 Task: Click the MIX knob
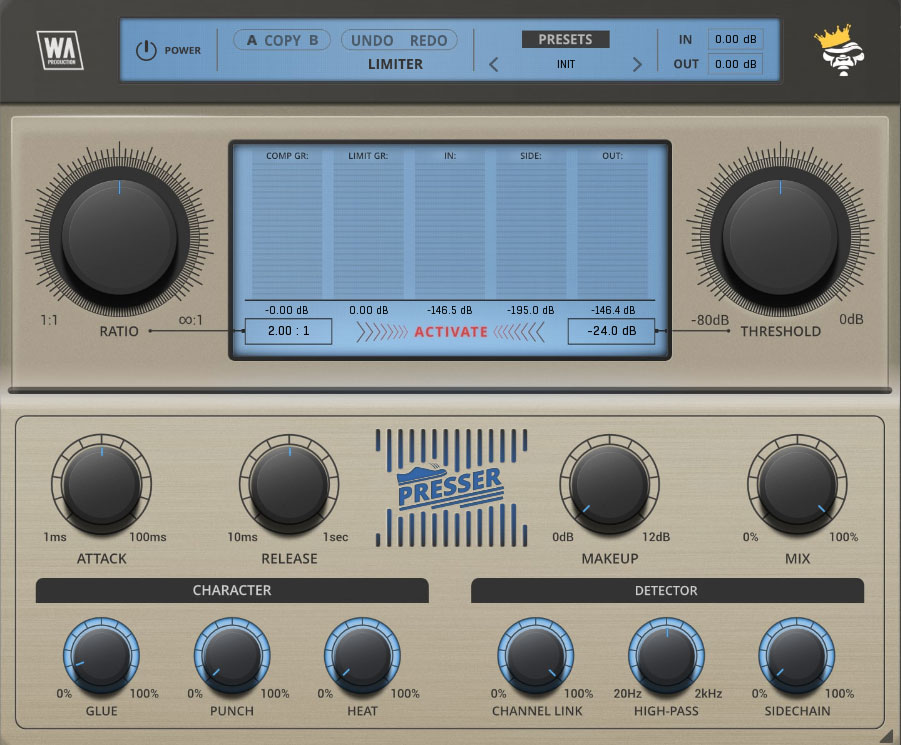pos(797,485)
